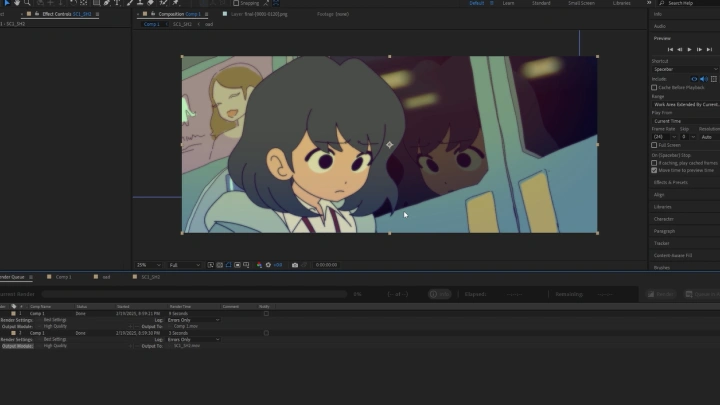The width and height of the screenshot is (720, 405).
Task: Expand the Character panel
Action: 664,219
